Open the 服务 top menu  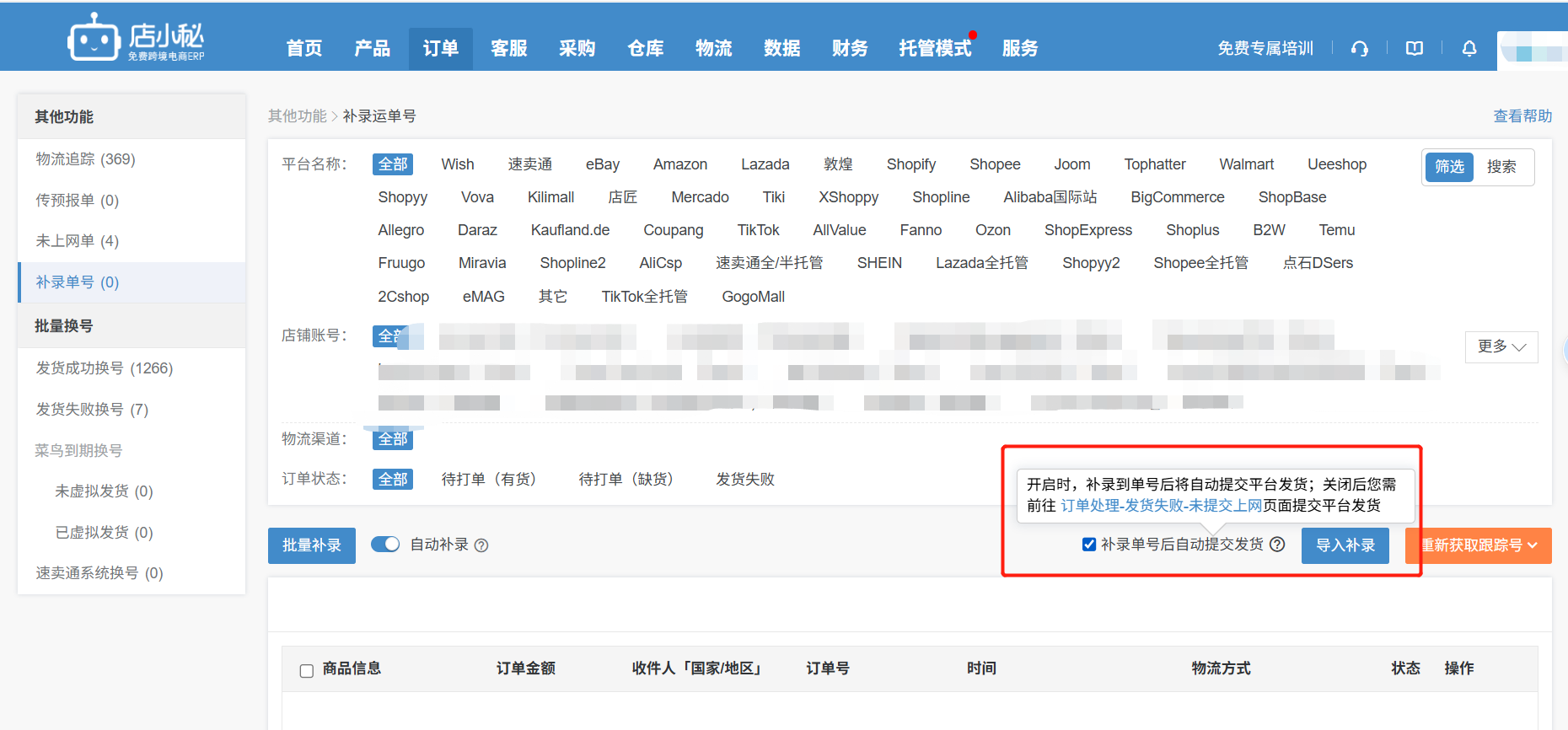click(x=1020, y=48)
